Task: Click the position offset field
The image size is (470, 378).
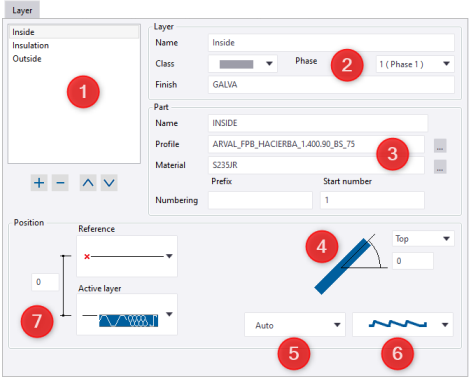Action: [45, 282]
